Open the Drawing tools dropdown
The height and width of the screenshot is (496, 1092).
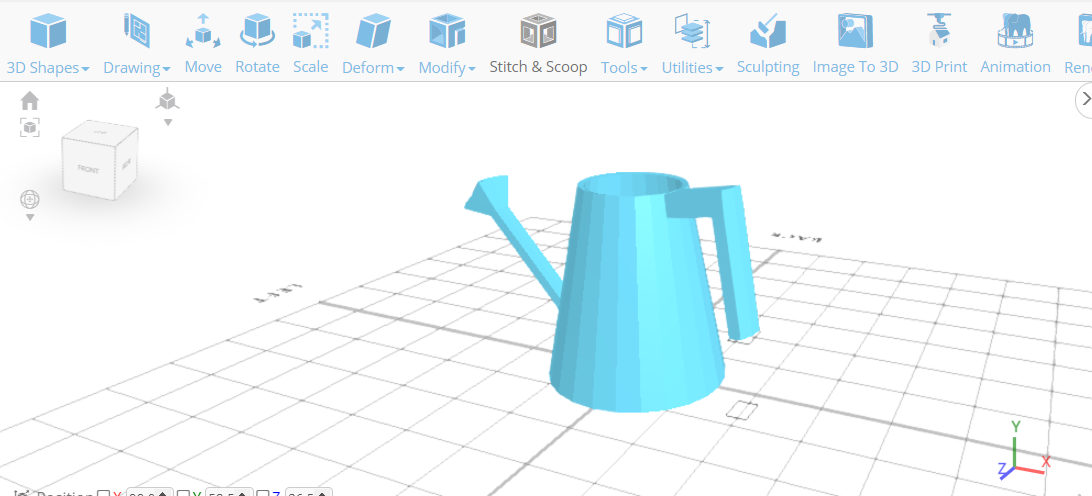(136, 44)
